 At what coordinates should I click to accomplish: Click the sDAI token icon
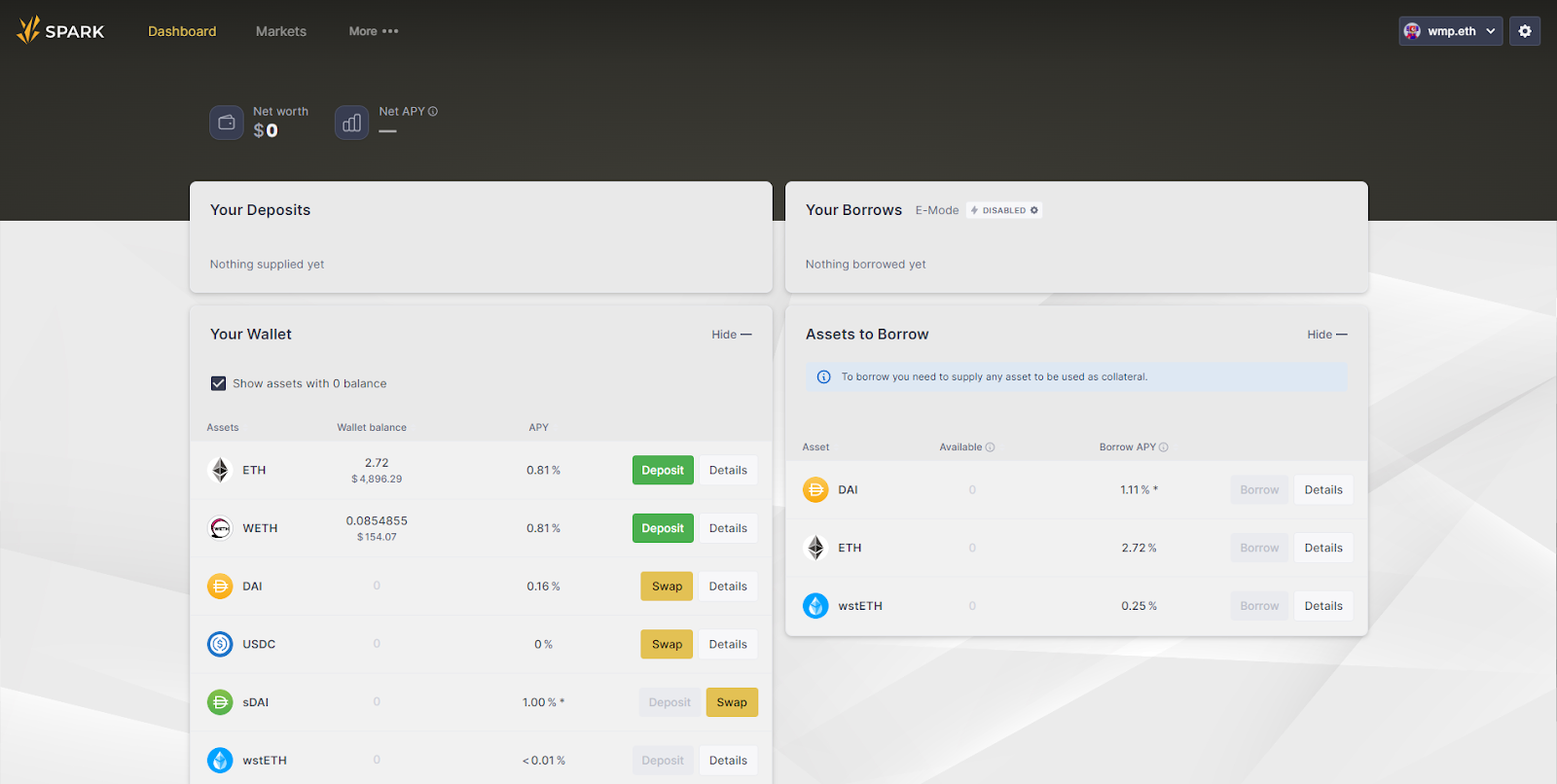click(220, 702)
